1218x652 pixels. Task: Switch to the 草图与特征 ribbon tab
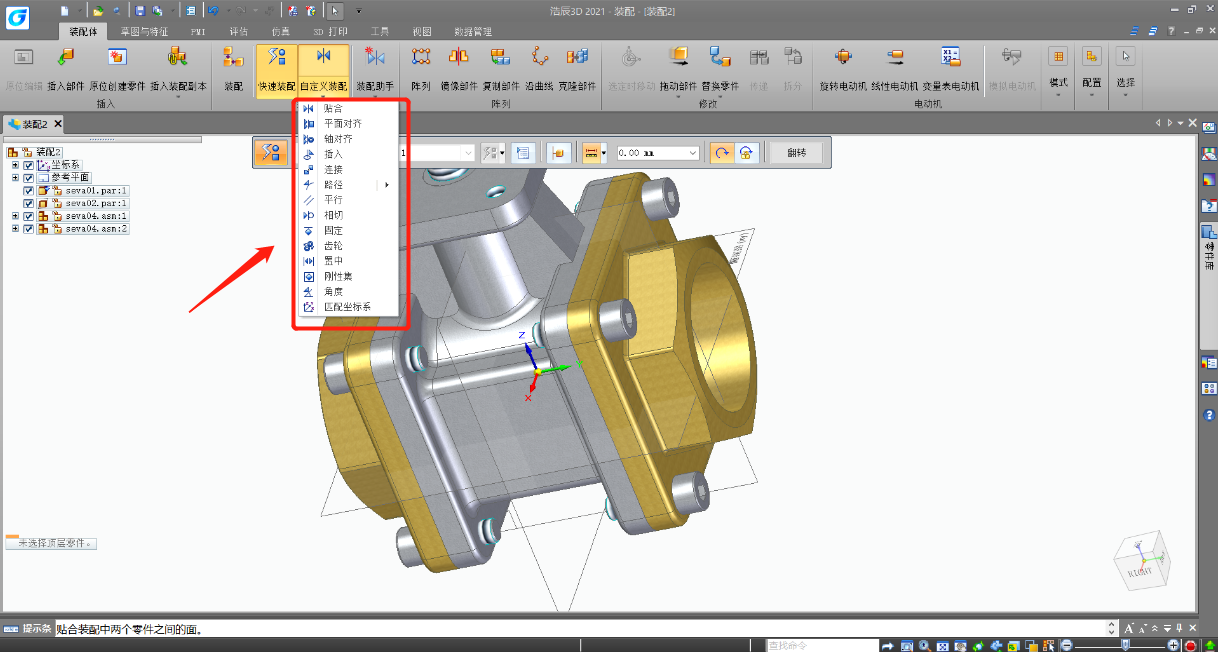(x=144, y=31)
